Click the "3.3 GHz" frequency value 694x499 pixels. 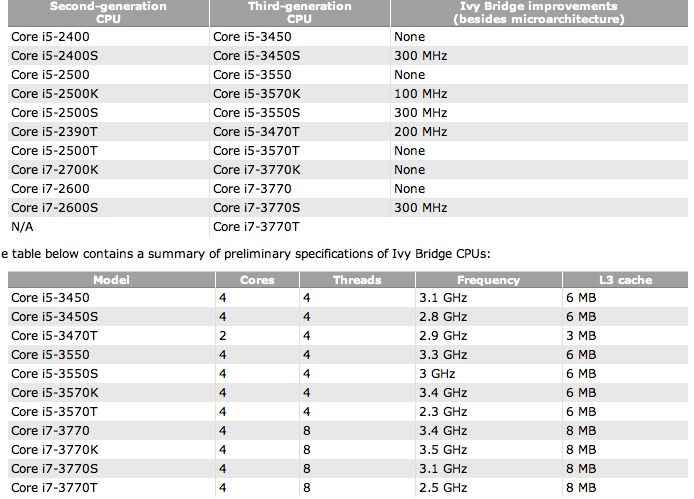[x=443, y=355]
